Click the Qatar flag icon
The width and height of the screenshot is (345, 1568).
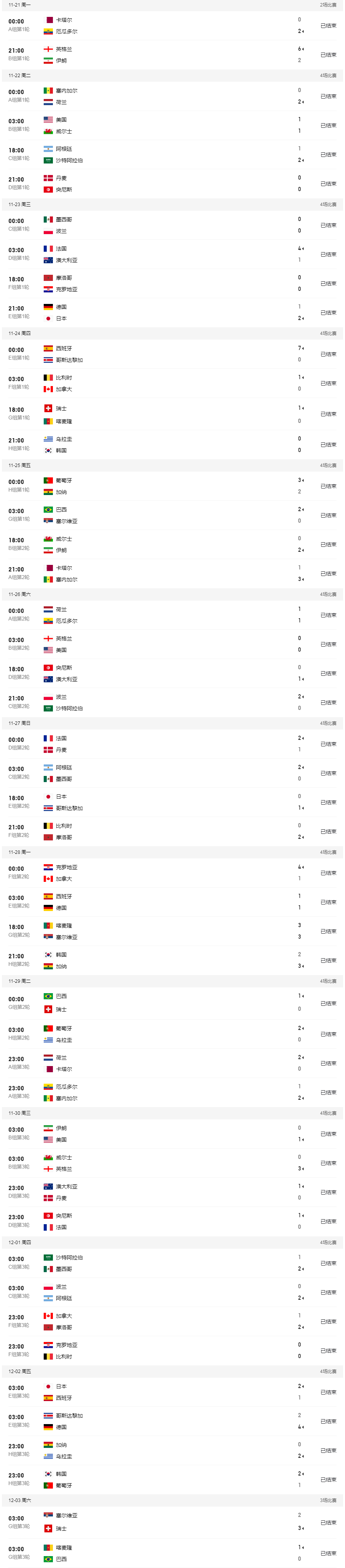pos(48,20)
